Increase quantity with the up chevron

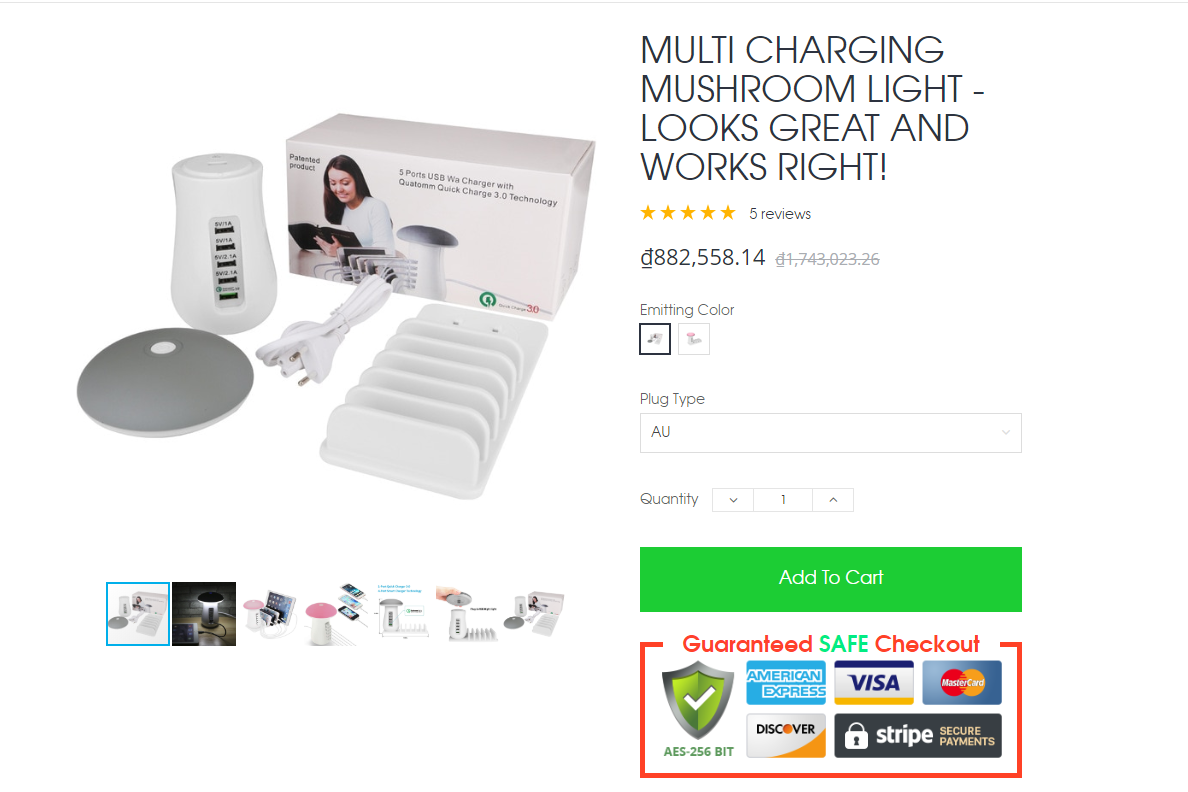tap(833, 500)
